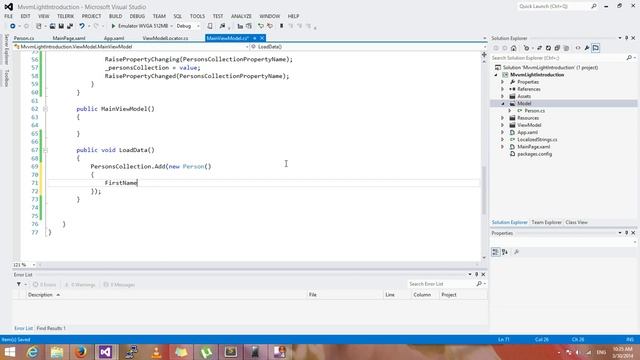This screenshot has width=640, height=360.
Task: Click the Error List search magnifier icon
Action: tap(479, 284)
